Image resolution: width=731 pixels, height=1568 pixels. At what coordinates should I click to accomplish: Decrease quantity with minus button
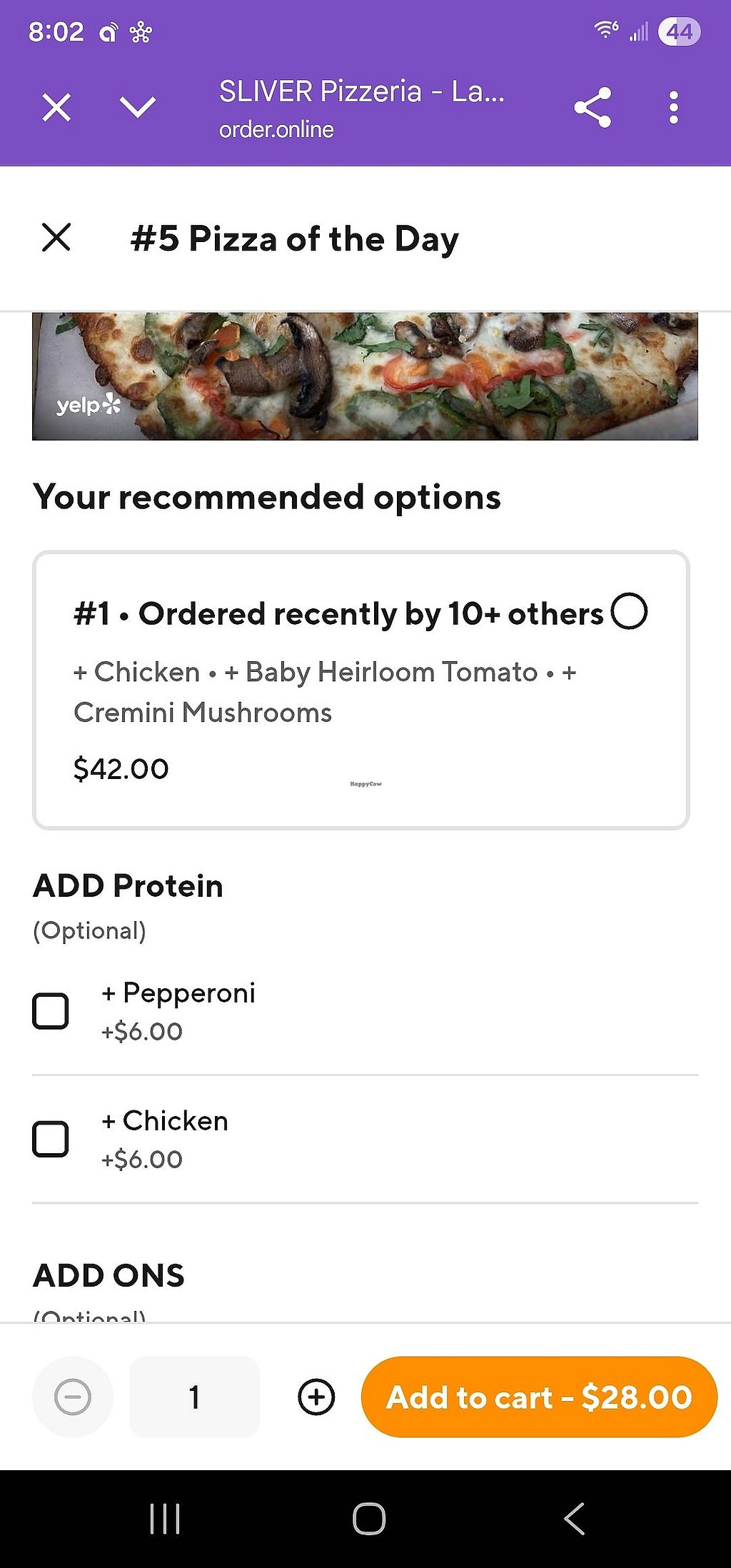73,1397
